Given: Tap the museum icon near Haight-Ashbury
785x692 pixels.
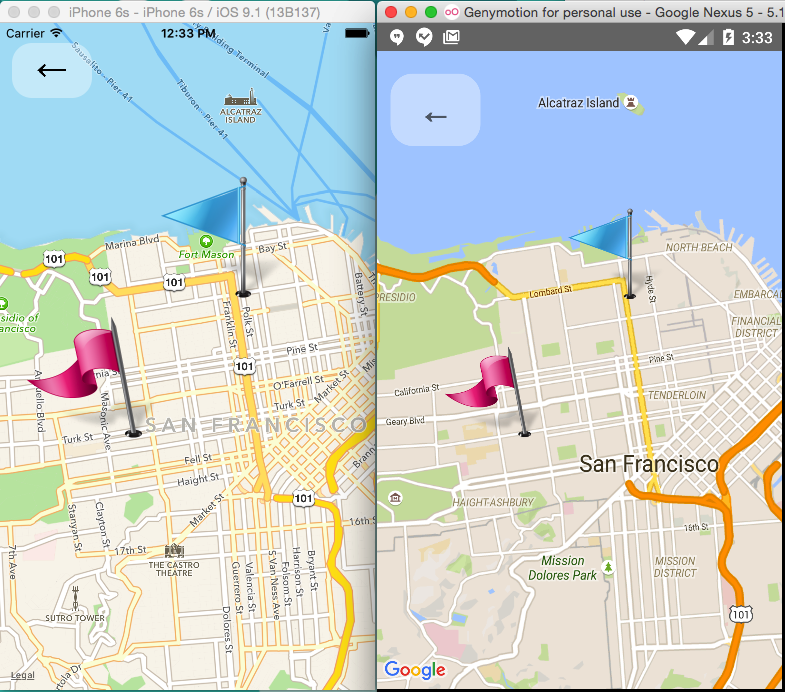Looking at the screenshot, I should click(x=396, y=498).
